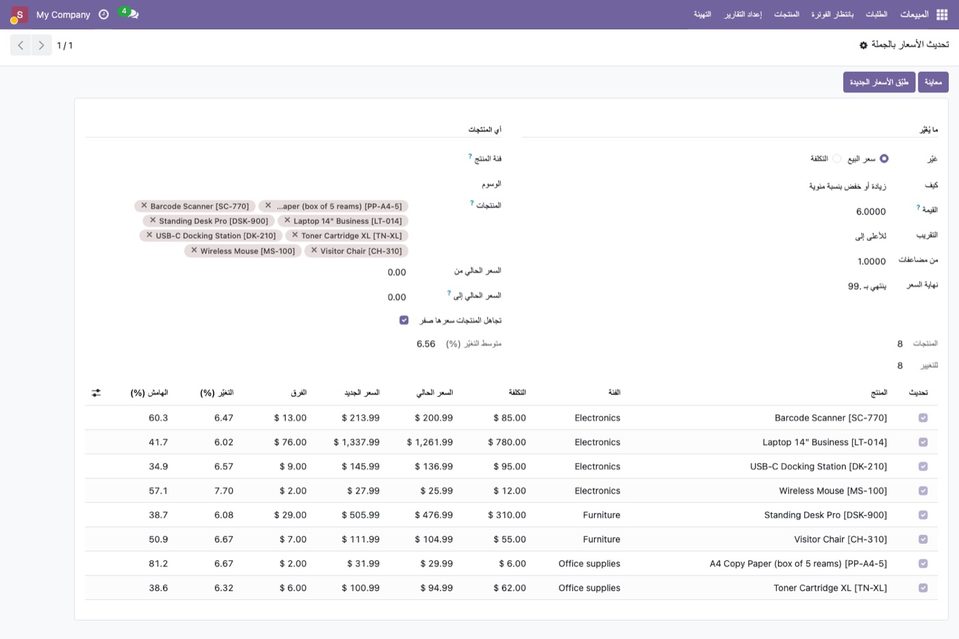The width and height of the screenshot is (959, 639).
Task: Remove the Wireless Mouse [MS-100] tag
Action: coord(193,250)
